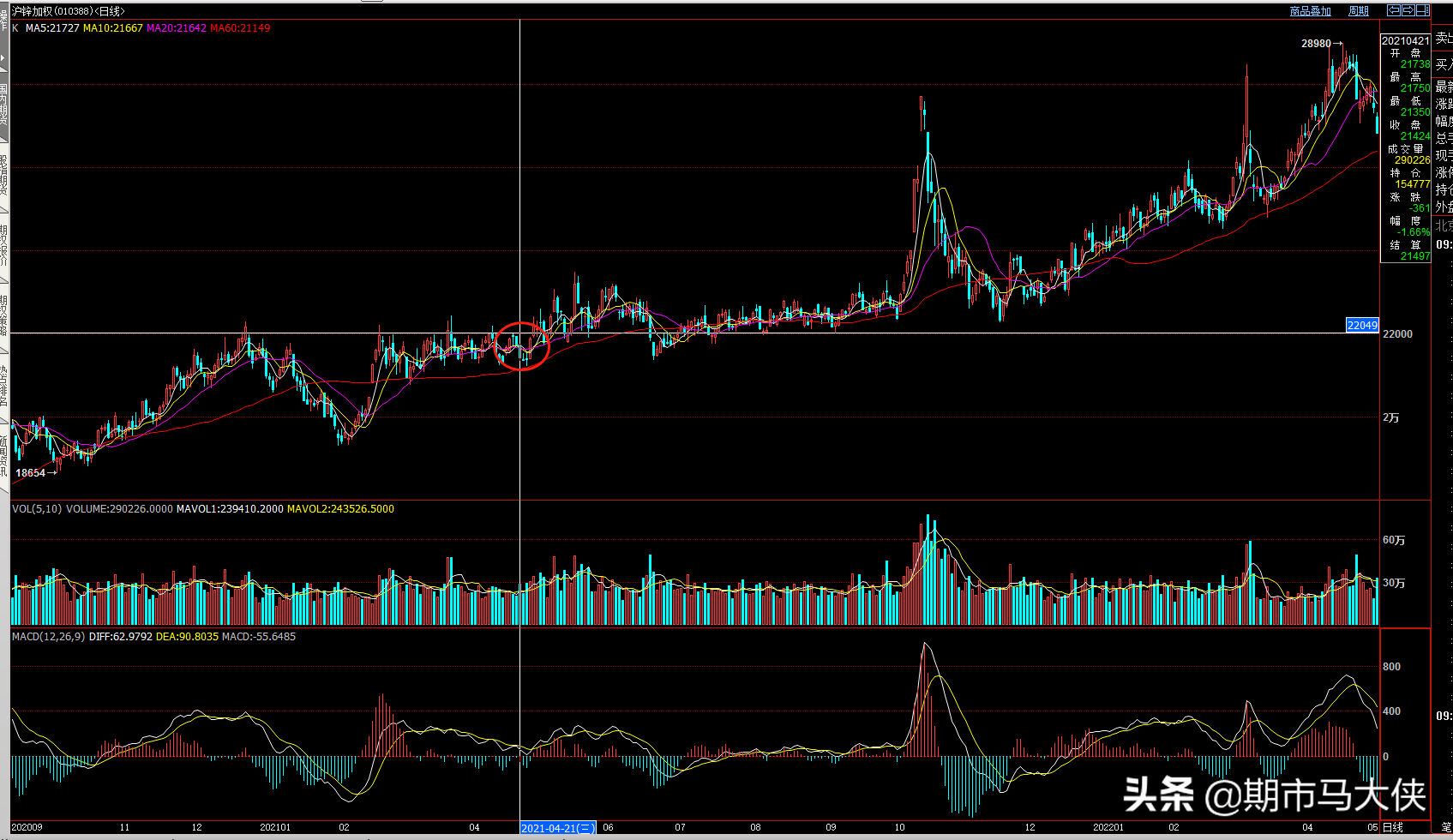
Task: Click the 笔 label at bottom right
Action: pyautogui.click(x=1446, y=828)
